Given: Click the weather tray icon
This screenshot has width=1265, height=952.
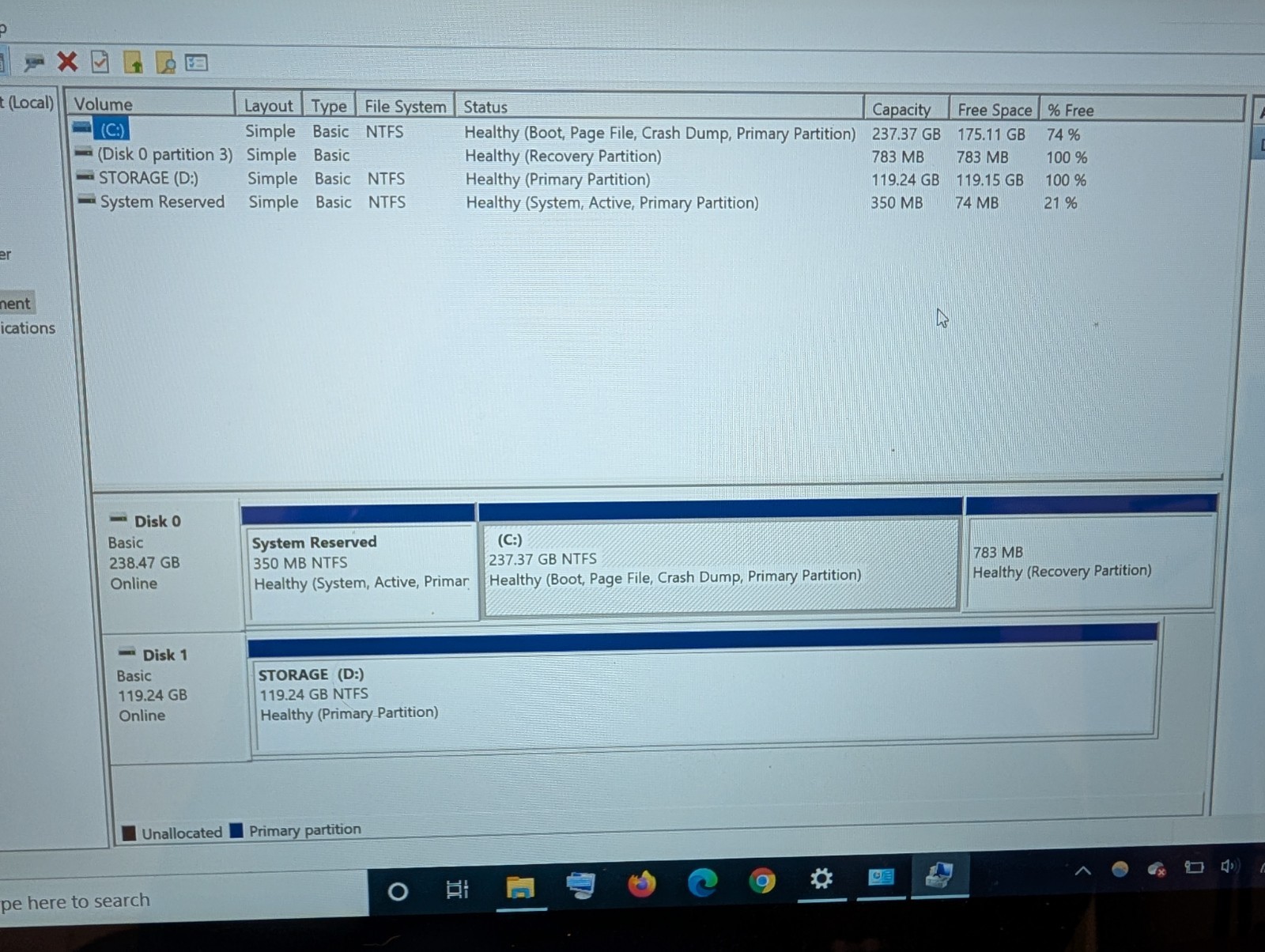Looking at the screenshot, I should (1120, 870).
